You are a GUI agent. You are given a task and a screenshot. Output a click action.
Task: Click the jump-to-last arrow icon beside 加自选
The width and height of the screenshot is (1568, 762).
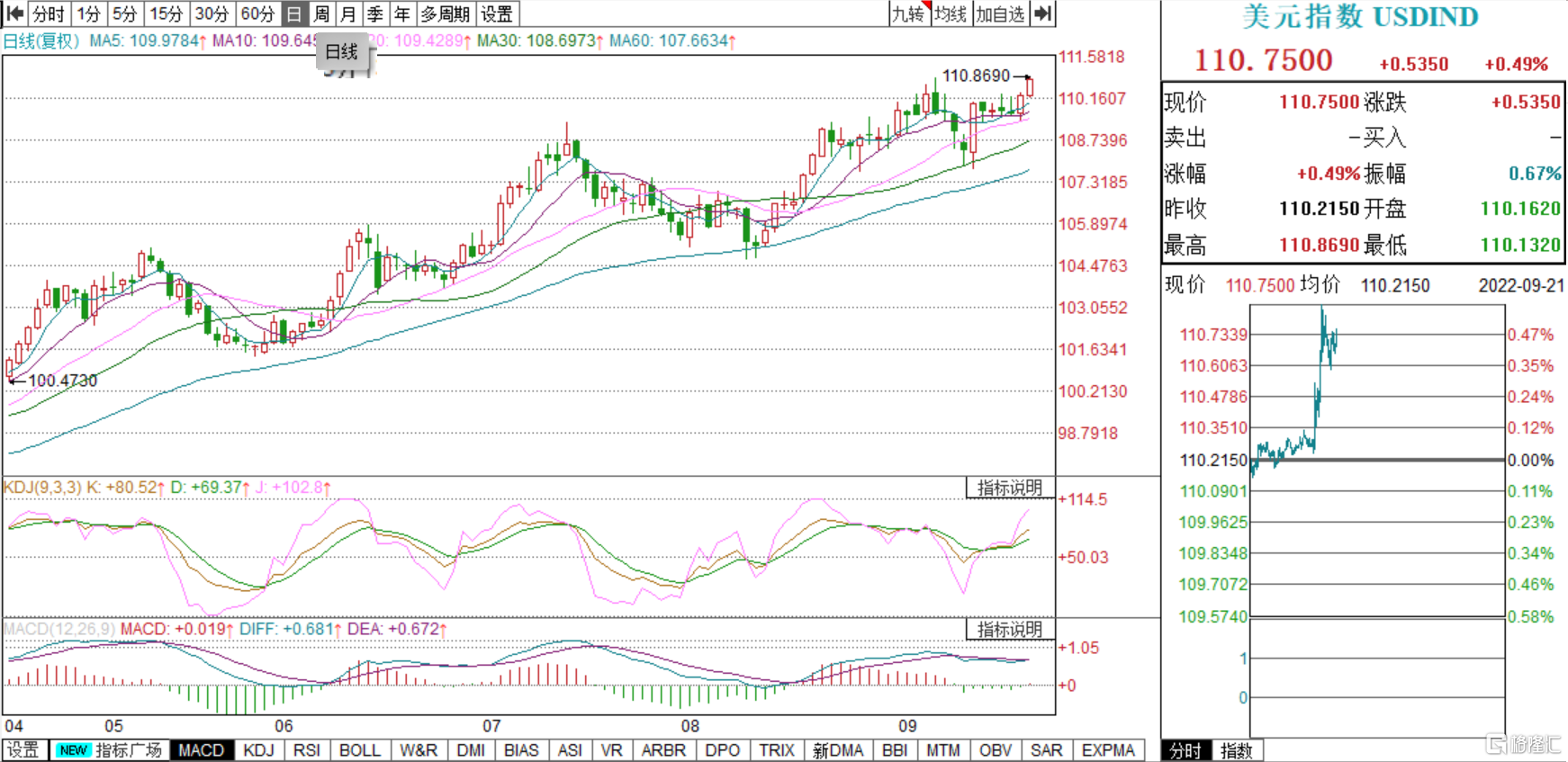pyautogui.click(x=1043, y=13)
